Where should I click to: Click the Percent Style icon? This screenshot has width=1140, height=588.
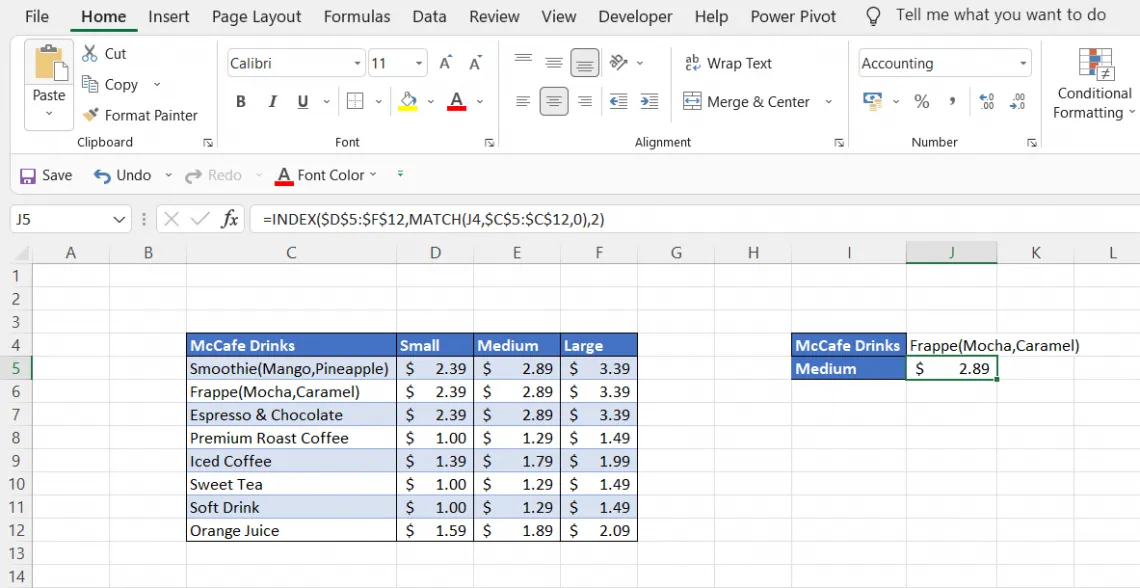click(921, 101)
